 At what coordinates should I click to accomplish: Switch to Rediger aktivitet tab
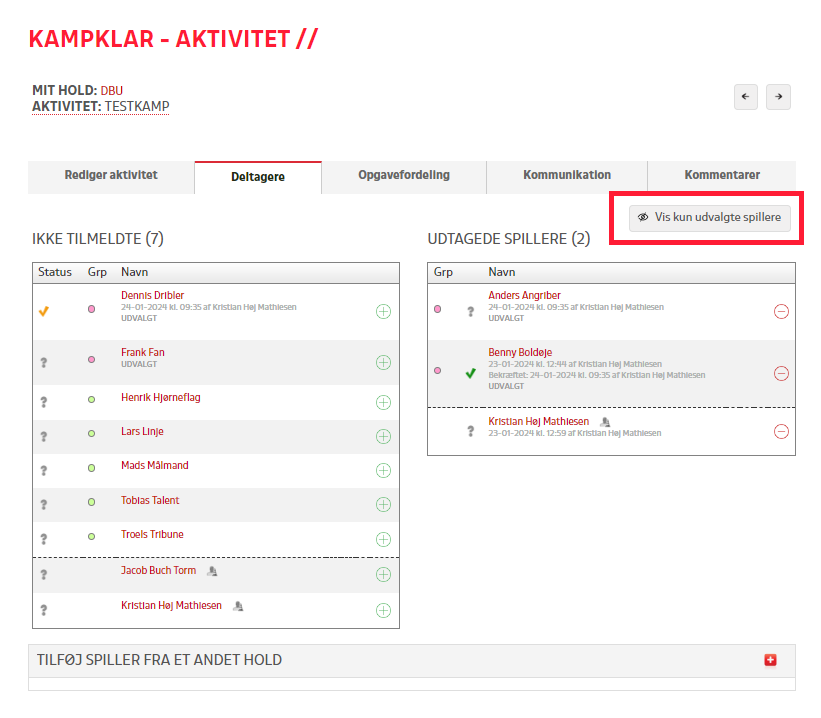click(111, 176)
